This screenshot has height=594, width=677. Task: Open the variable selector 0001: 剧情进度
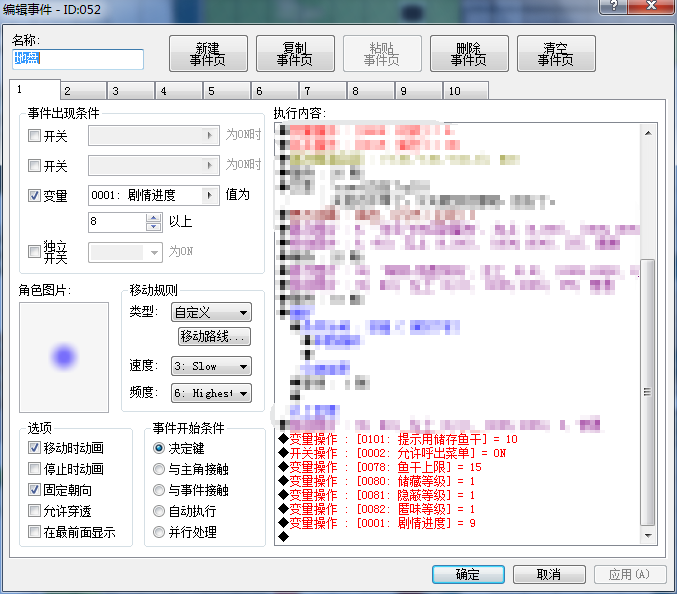(154, 195)
